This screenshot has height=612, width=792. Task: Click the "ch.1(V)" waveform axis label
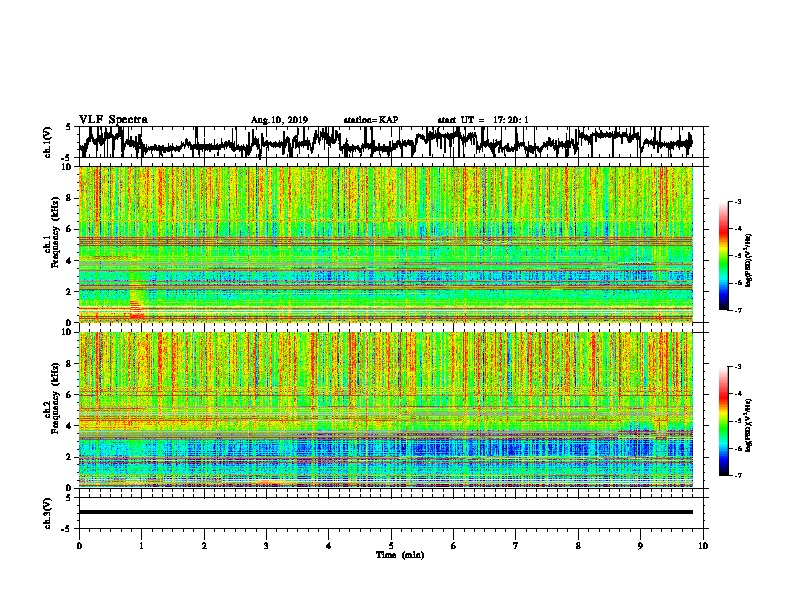(48, 142)
